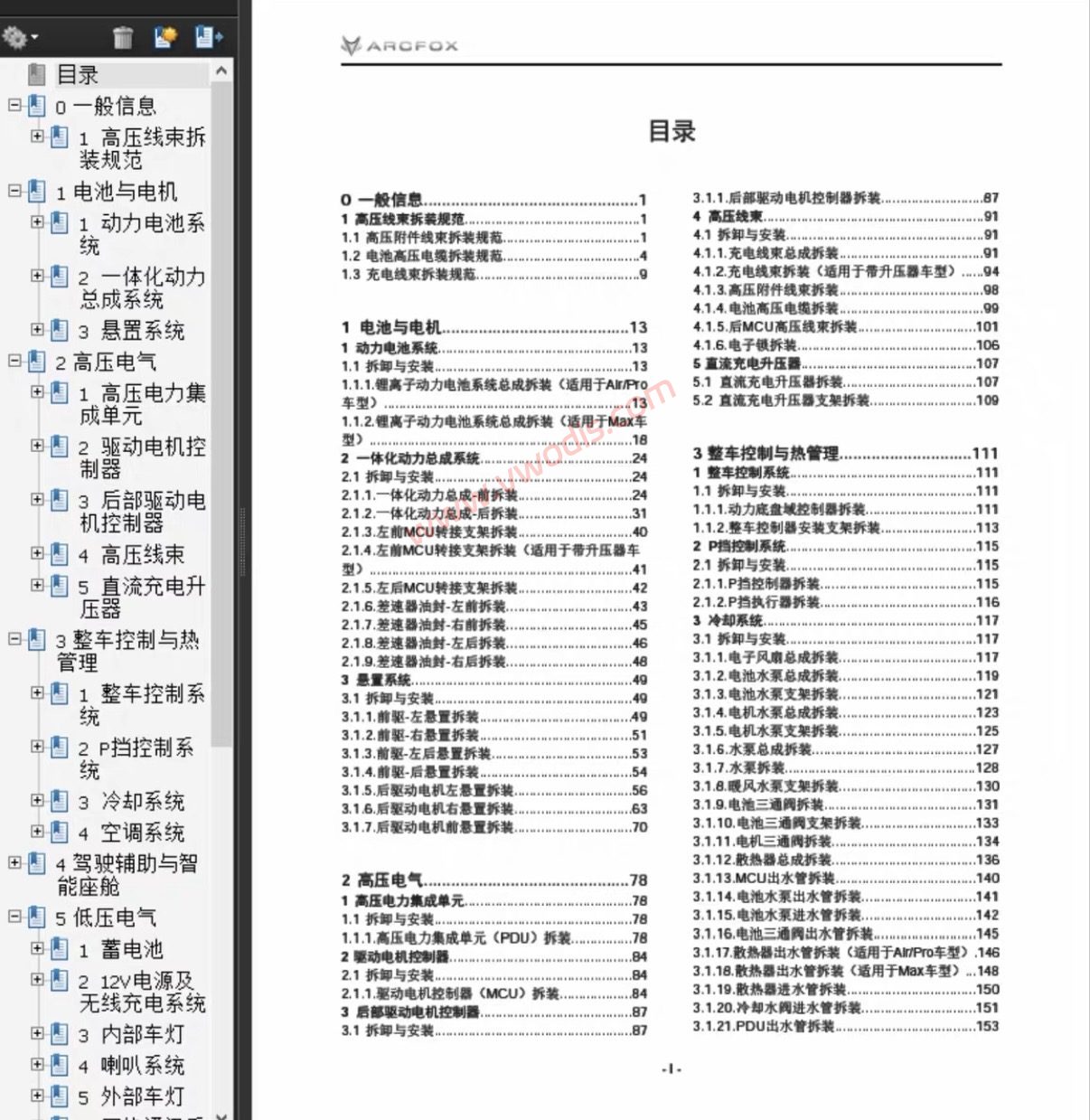Screen dimensions: 1090x1120
Task: Click bookmark page icon beside '1 蓄电池'
Action: (x=59, y=949)
